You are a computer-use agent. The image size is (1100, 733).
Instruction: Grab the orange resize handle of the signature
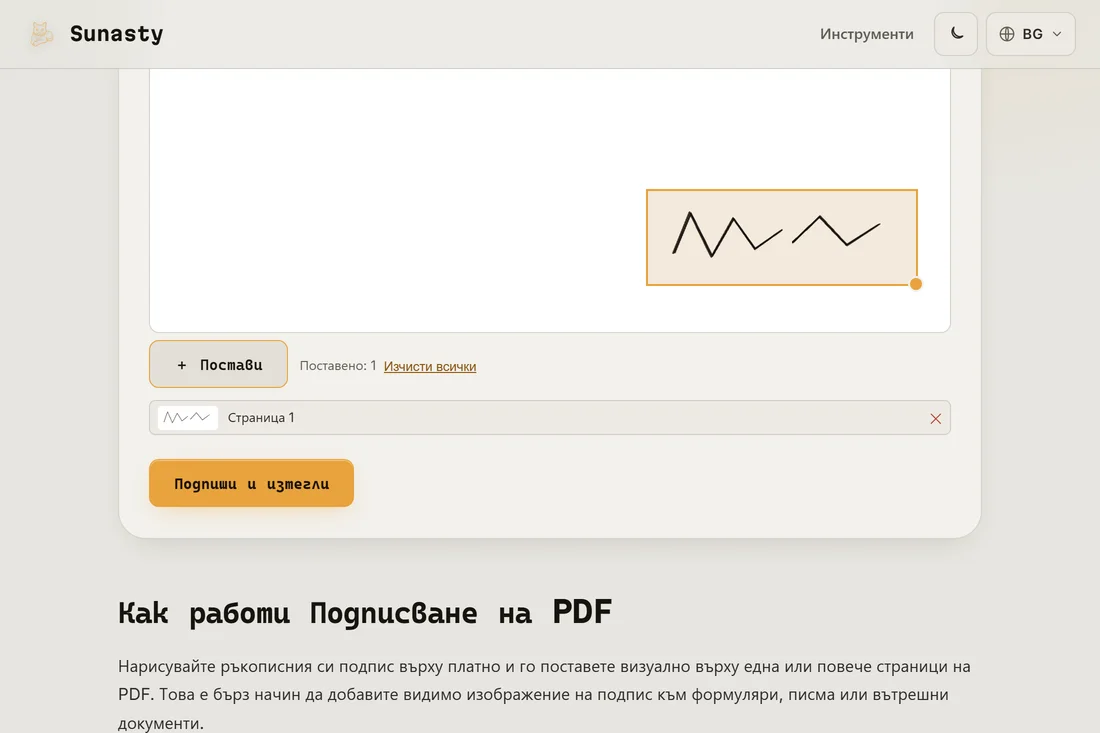(x=915, y=284)
